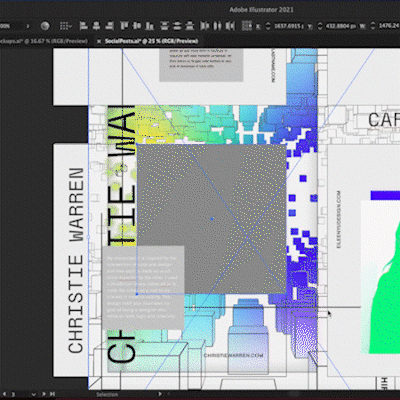Screen dimensions: 400x400
Task: Select the top gray paragraph box
Action: click(x=201, y=65)
